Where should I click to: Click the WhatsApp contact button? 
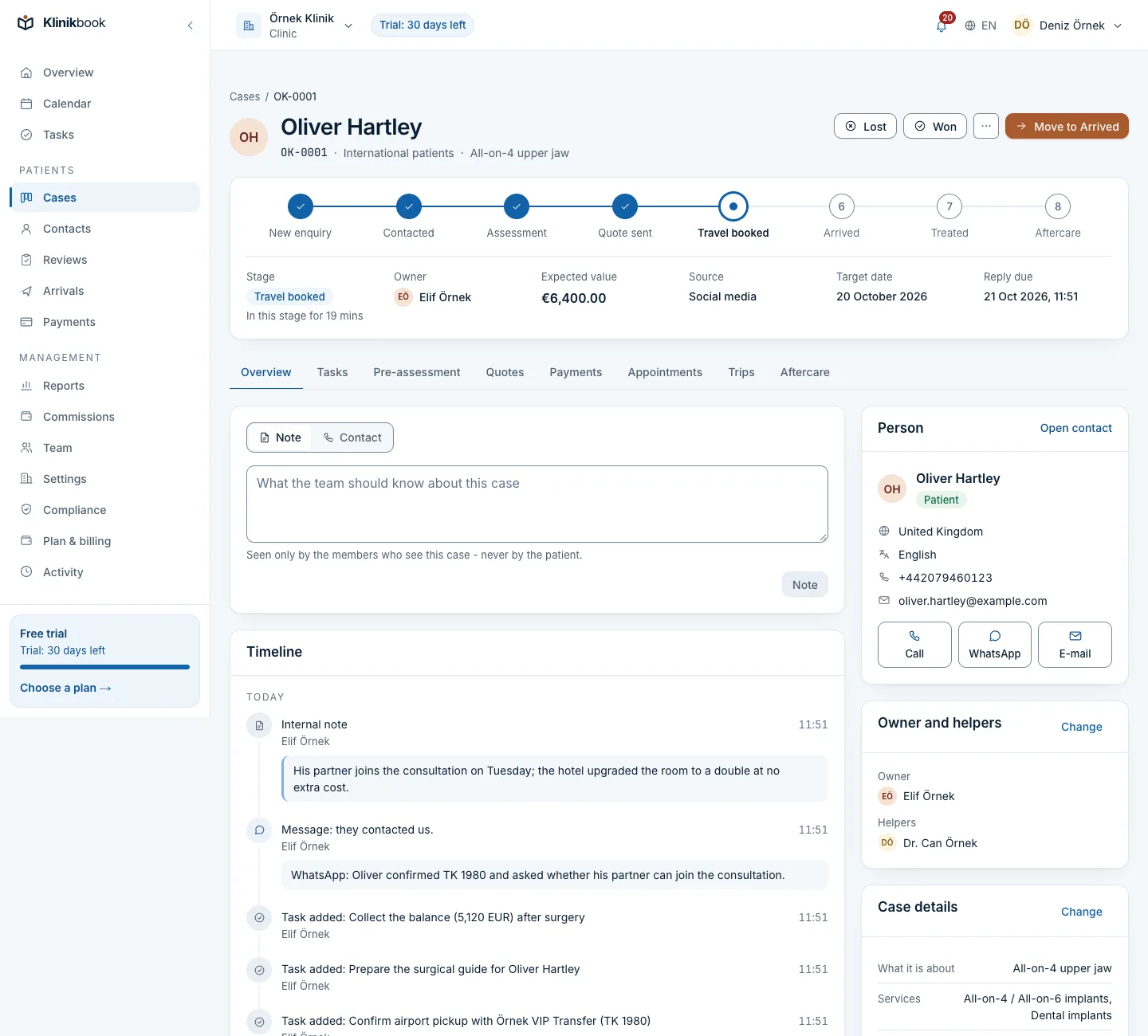coord(995,645)
